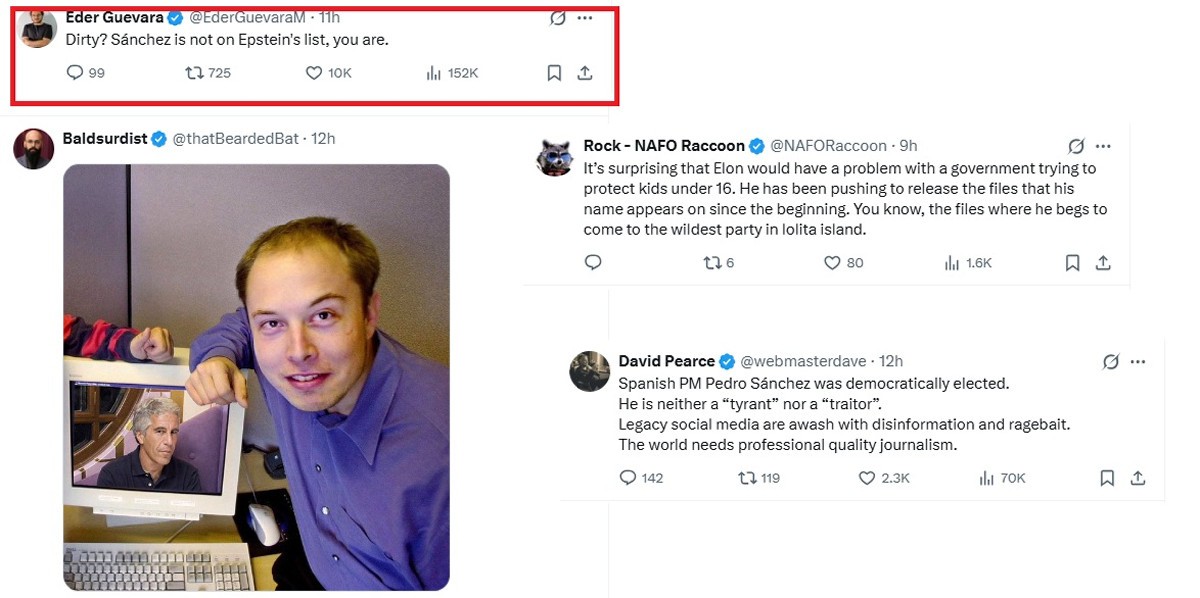Open David Pearce's profile name

coord(666,361)
